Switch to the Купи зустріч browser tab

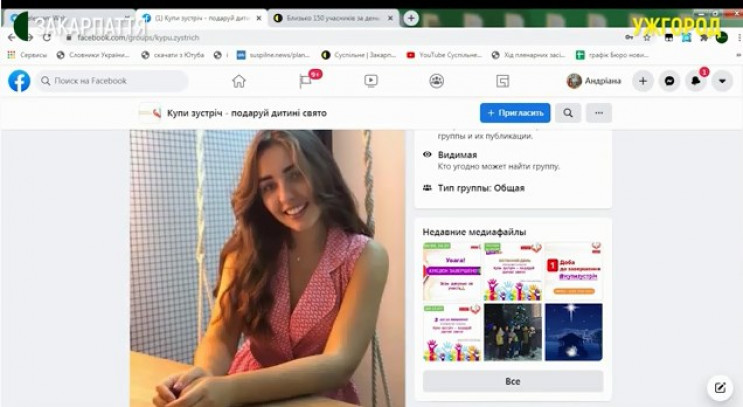point(202,18)
